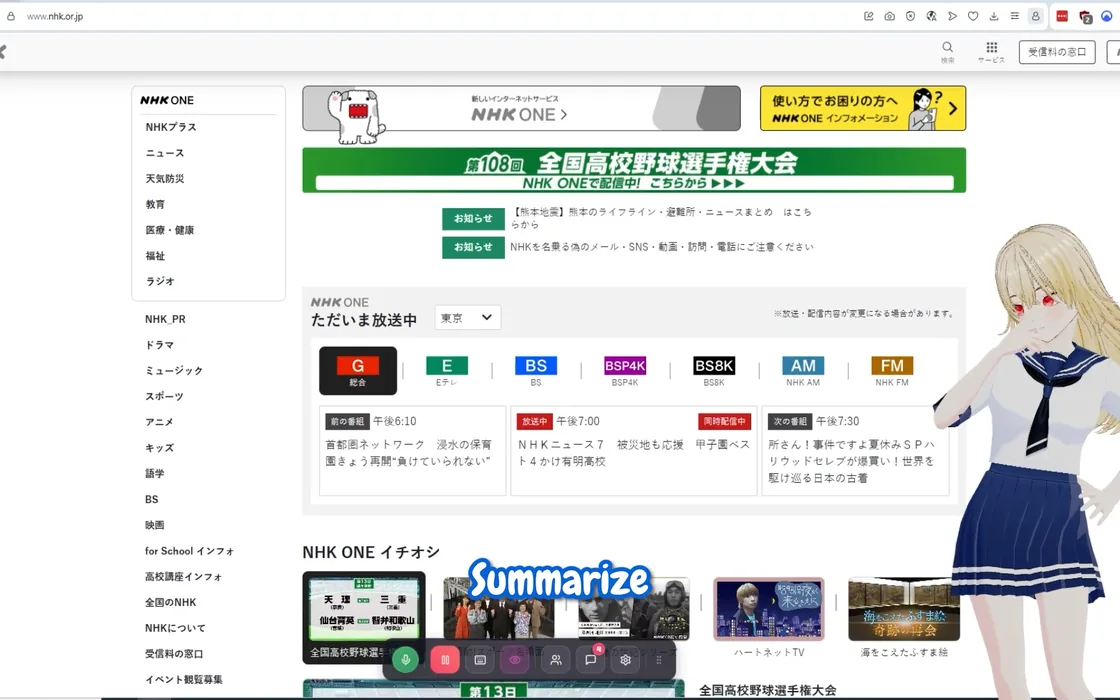Open the ad blocker shield icon
1120x700 pixels.
910,16
